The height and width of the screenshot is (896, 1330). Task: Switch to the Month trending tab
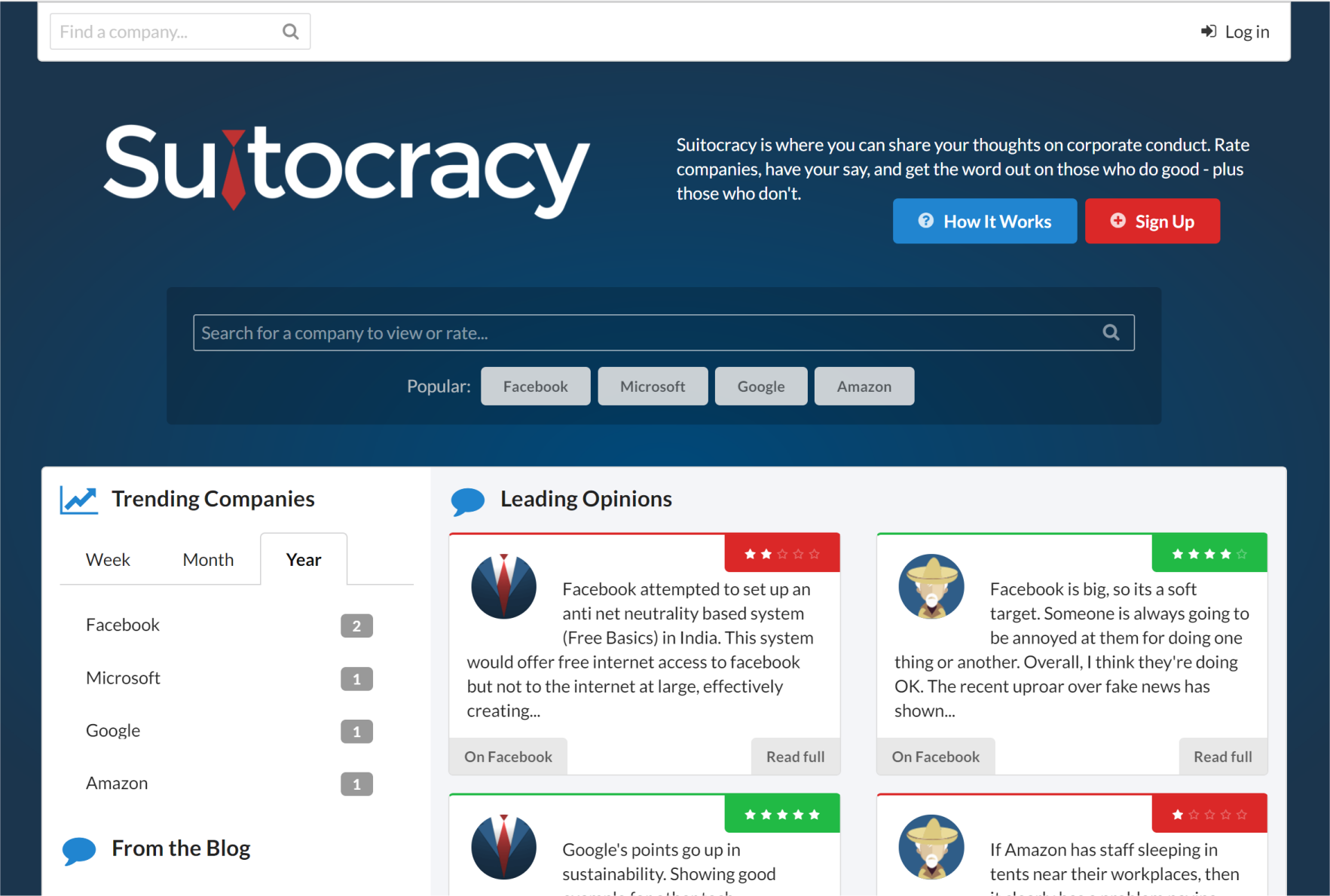tap(207, 559)
